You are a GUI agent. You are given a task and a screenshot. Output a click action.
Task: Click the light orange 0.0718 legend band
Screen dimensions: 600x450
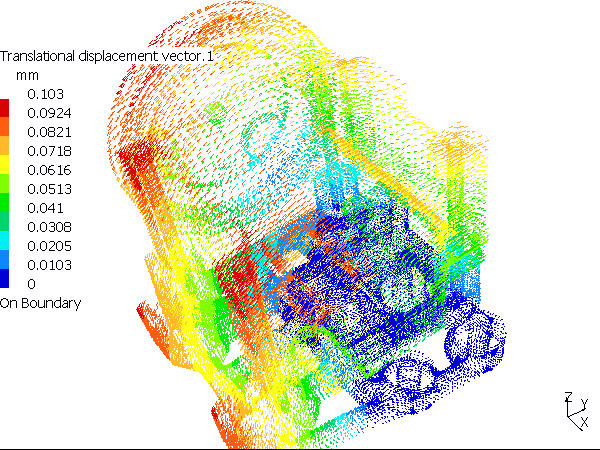[4, 145]
